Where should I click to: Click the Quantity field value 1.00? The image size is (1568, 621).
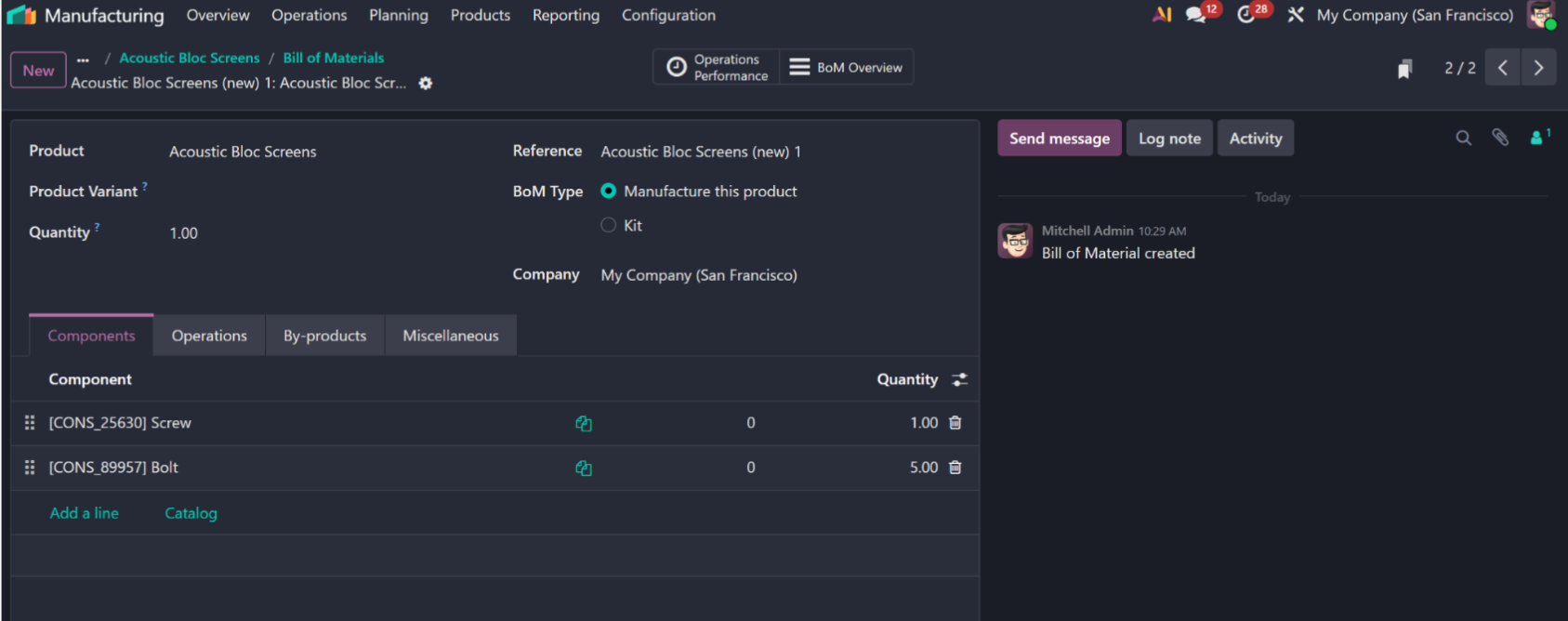(x=183, y=232)
